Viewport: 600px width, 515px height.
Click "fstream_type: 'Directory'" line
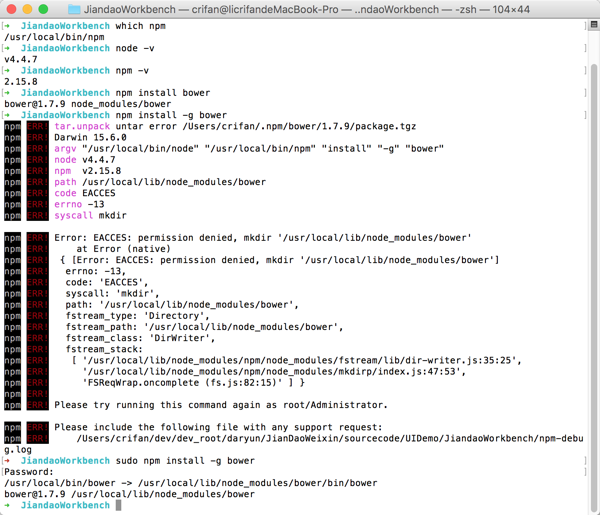[137, 316]
